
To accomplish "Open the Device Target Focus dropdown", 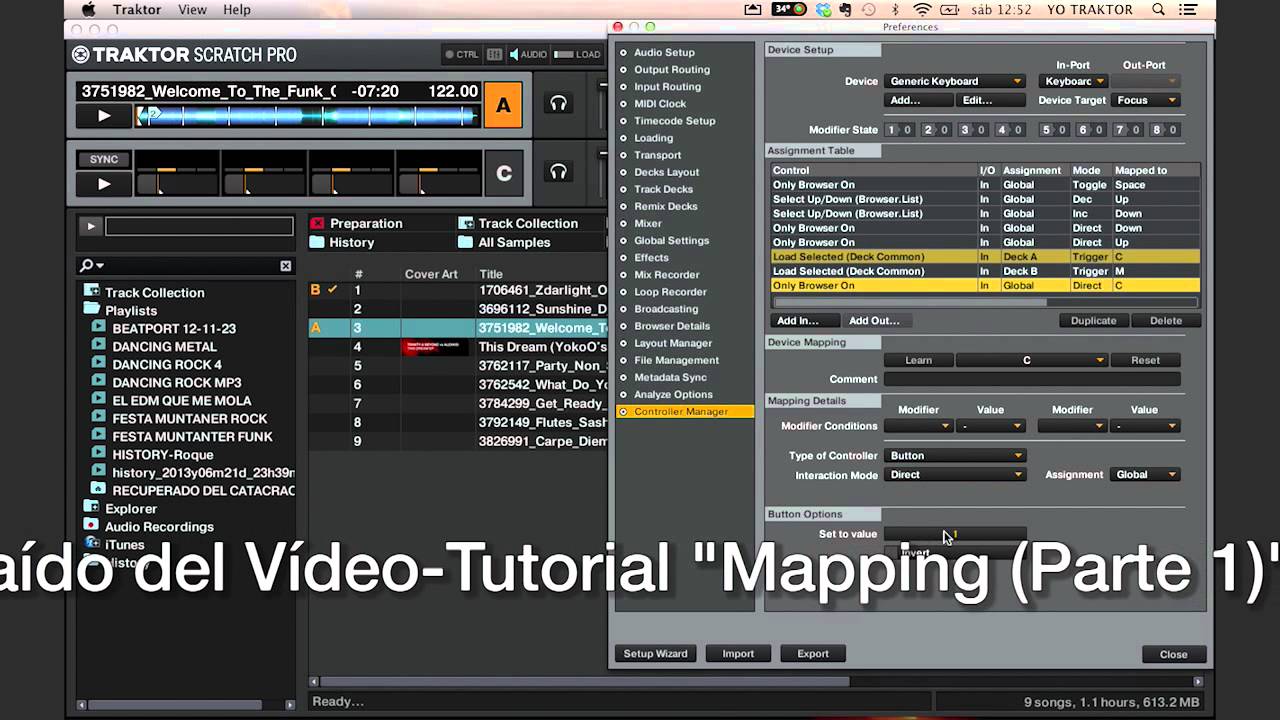I will [1144, 100].
